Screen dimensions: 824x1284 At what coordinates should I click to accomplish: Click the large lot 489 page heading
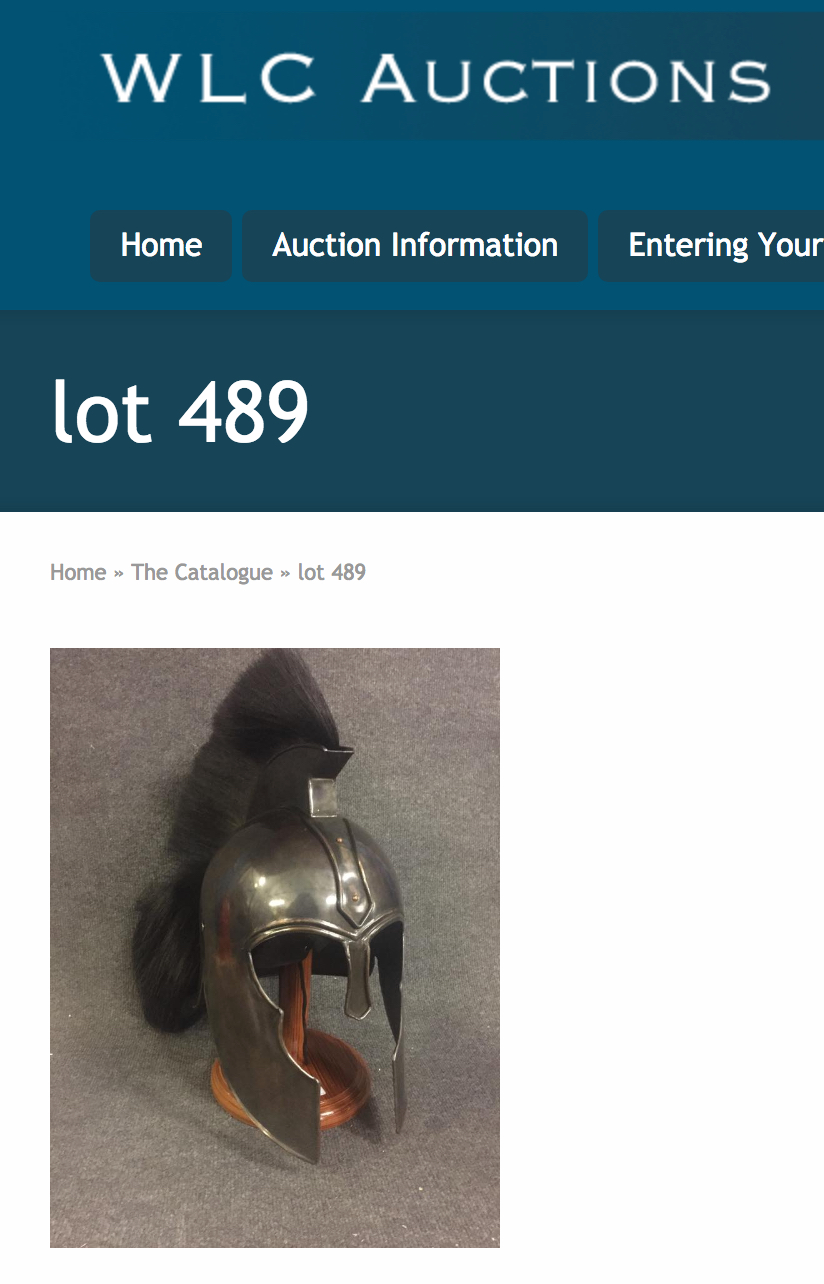coord(181,411)
